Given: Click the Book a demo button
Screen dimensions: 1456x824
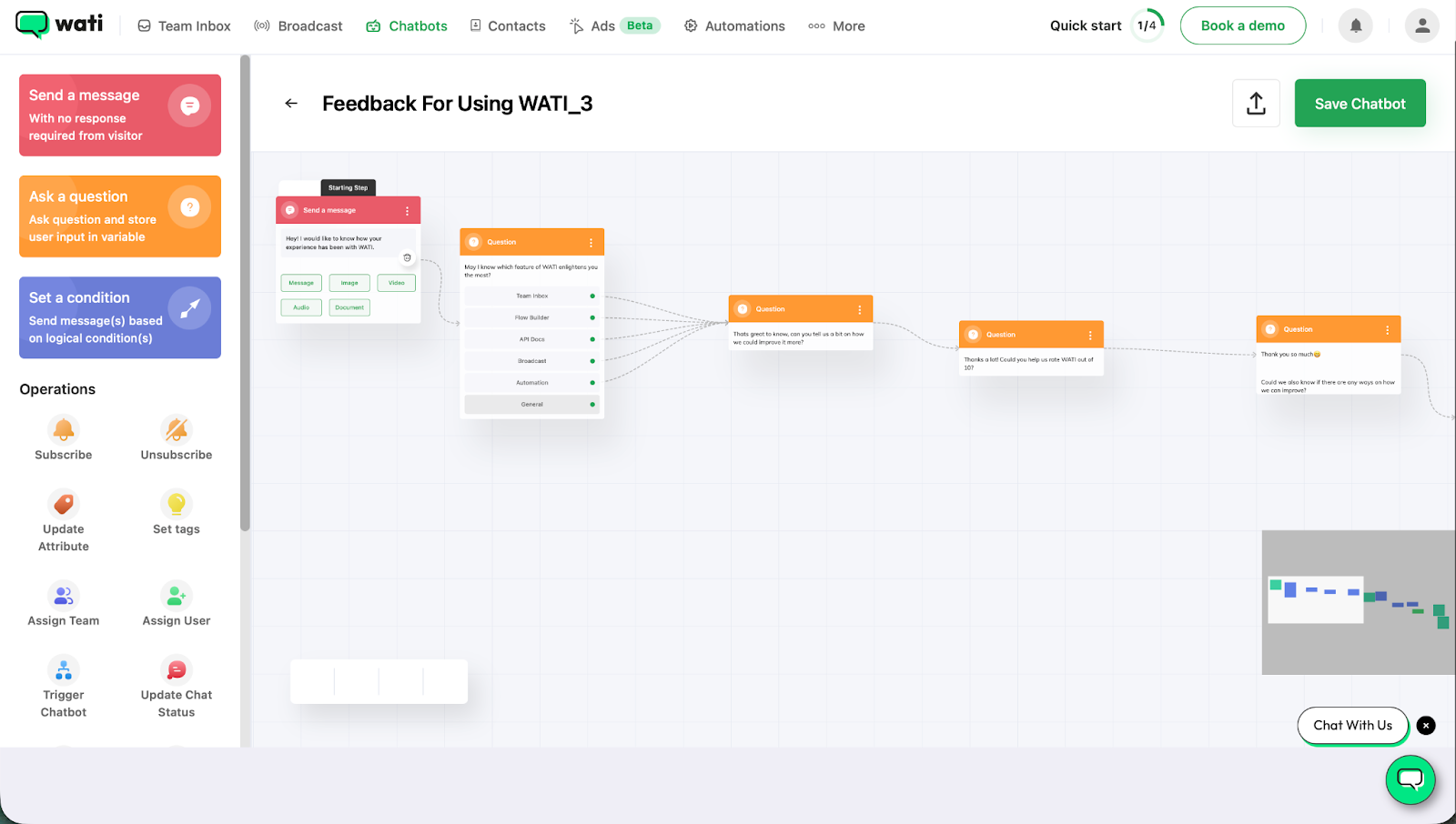Looking at the screenshot, I should click(x=1243, y=25).
